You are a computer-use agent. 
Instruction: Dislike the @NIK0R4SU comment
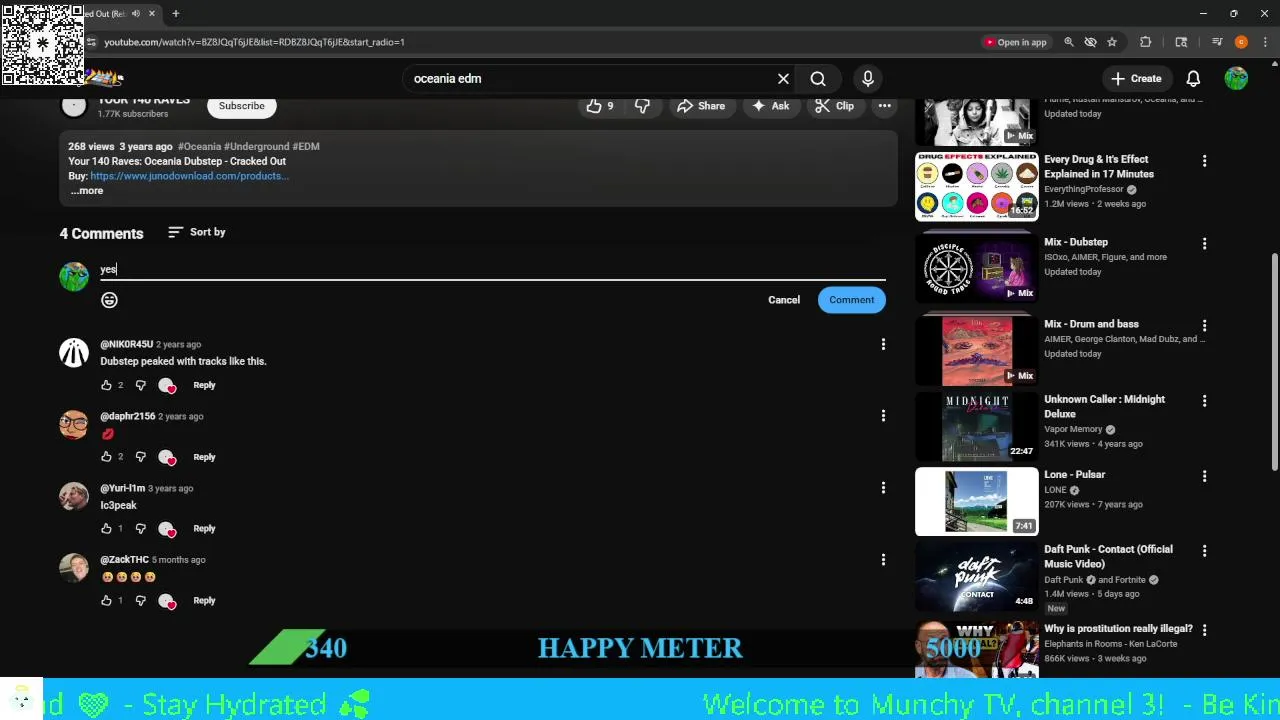coord(140,385)
